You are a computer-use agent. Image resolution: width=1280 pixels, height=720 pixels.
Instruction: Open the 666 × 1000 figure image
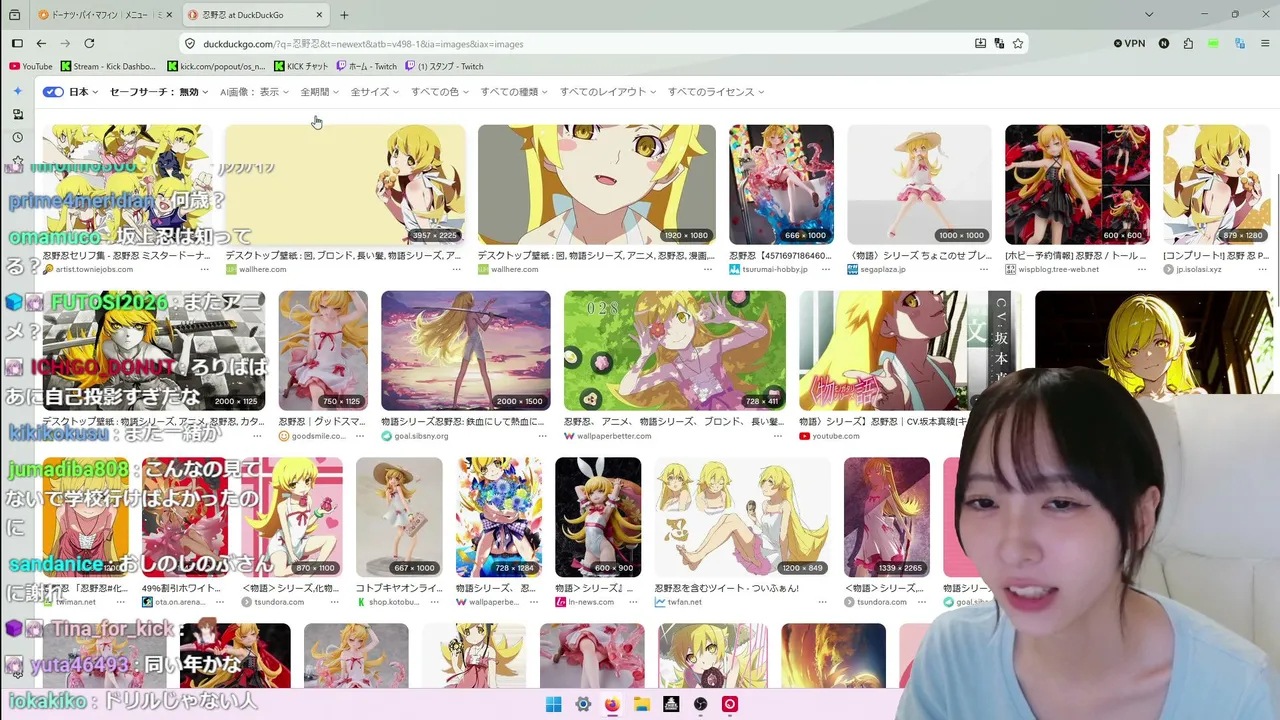(781, 185)
